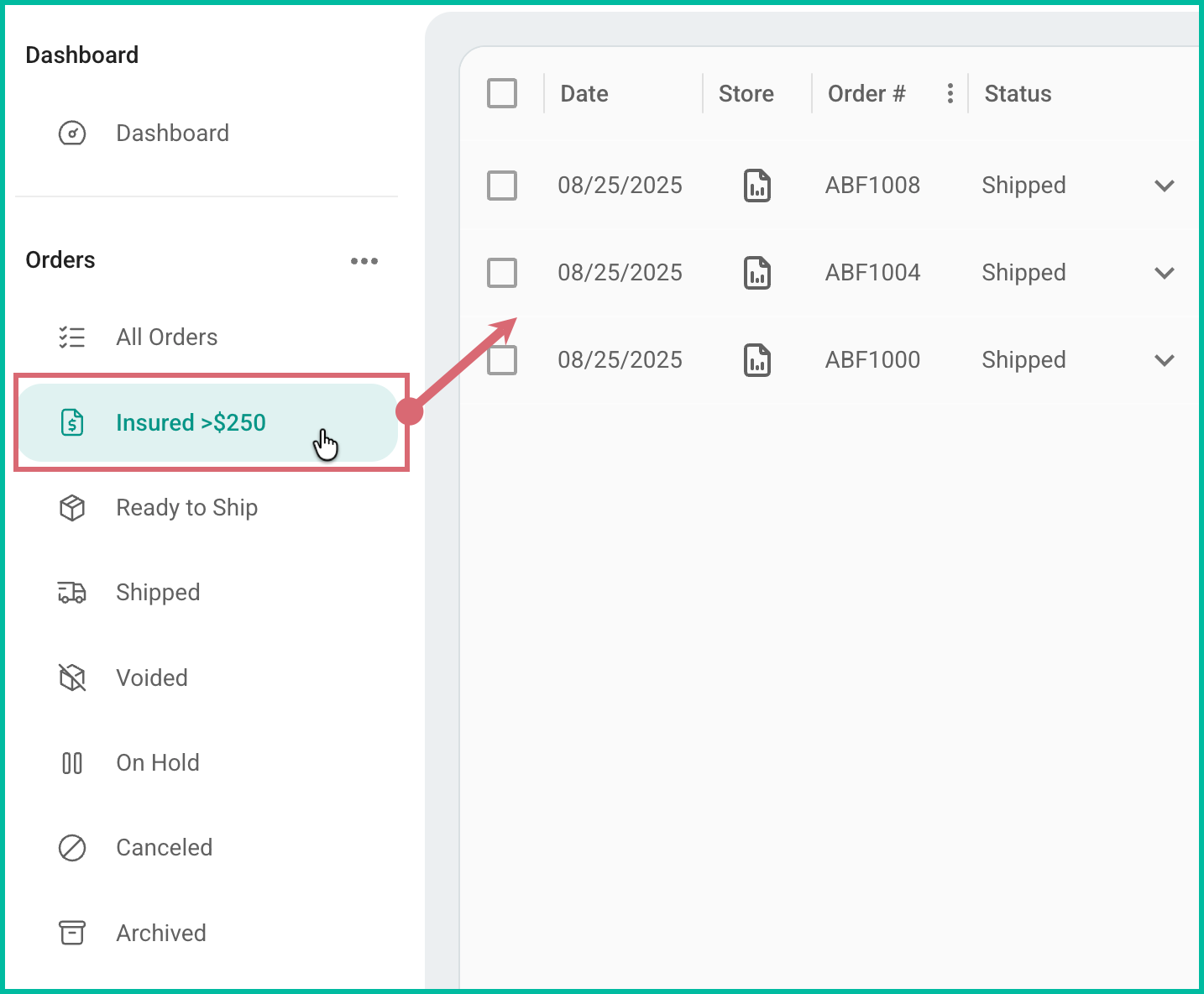Screen dimensions: 1204x994
Task: Click the All Orders list icon
Action: tap(72, 337)
